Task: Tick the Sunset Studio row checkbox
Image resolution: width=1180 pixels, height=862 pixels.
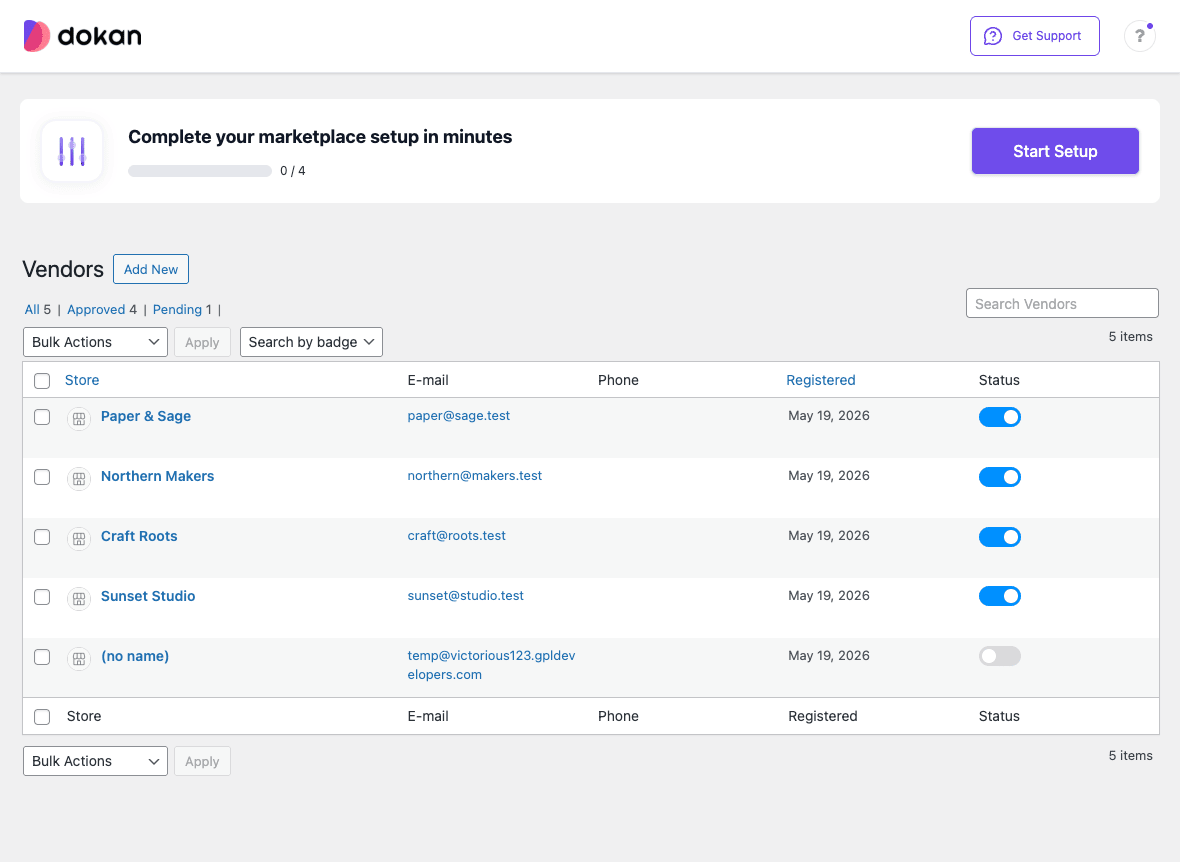Action: pyautogui.click(x=42, y=597)
